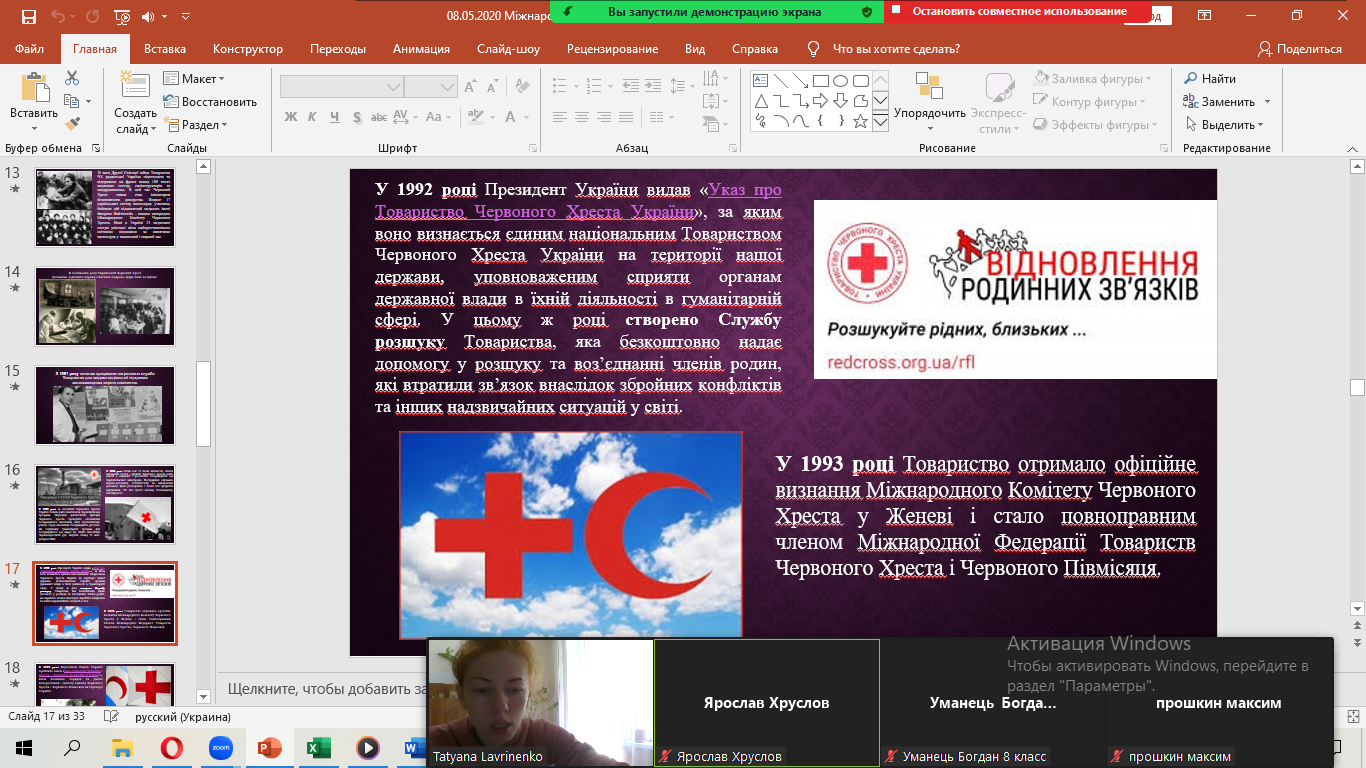The width and height of the screenshot is (1366, 768).
Task: Open the font size combo box
Action: (x=431, y=87)
